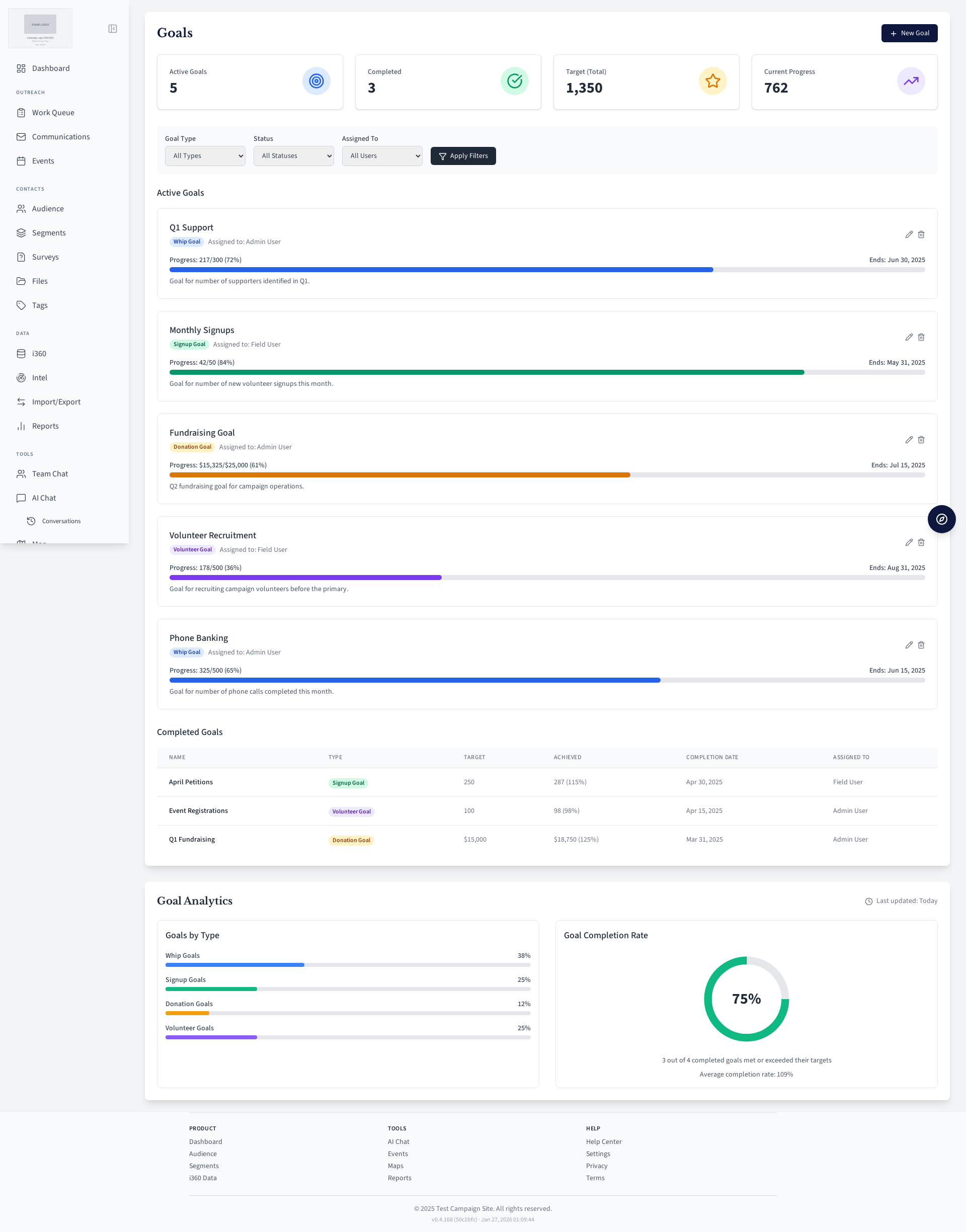Open Help Center footer link

603,1141
